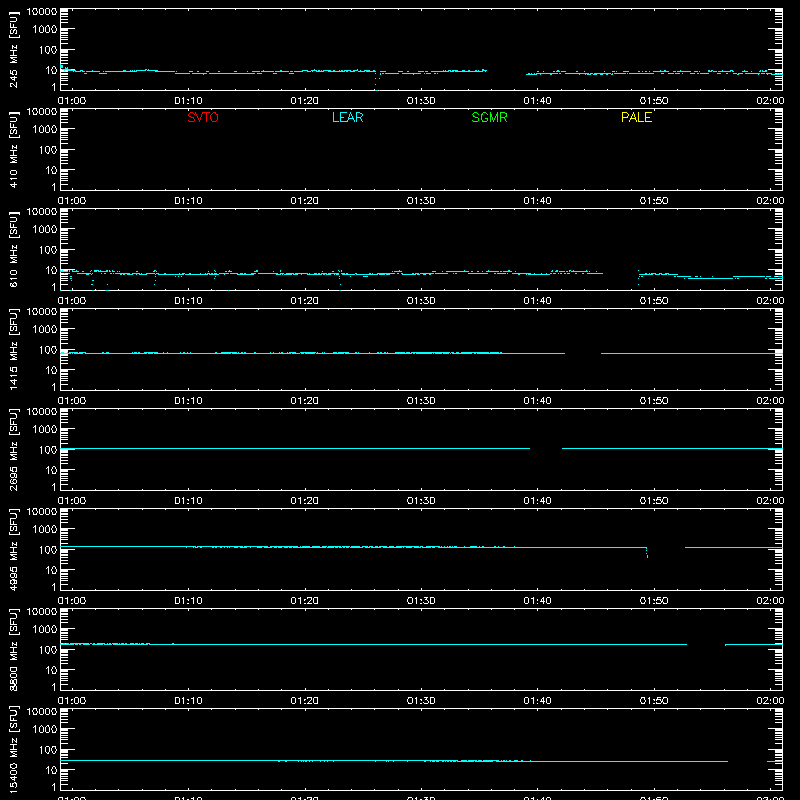
Task: Select the 410 MHz [SFU] axis title
Action: (13, 149)
